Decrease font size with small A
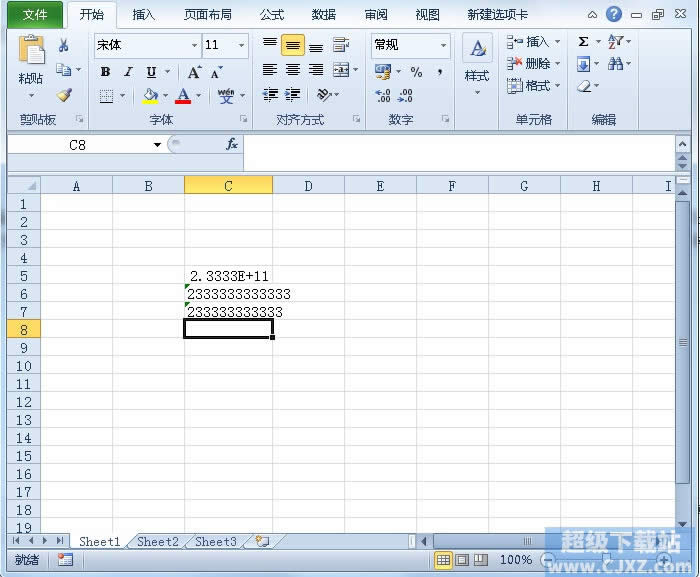Viewport: 700px width, 577px height. (x=217, y=72)
